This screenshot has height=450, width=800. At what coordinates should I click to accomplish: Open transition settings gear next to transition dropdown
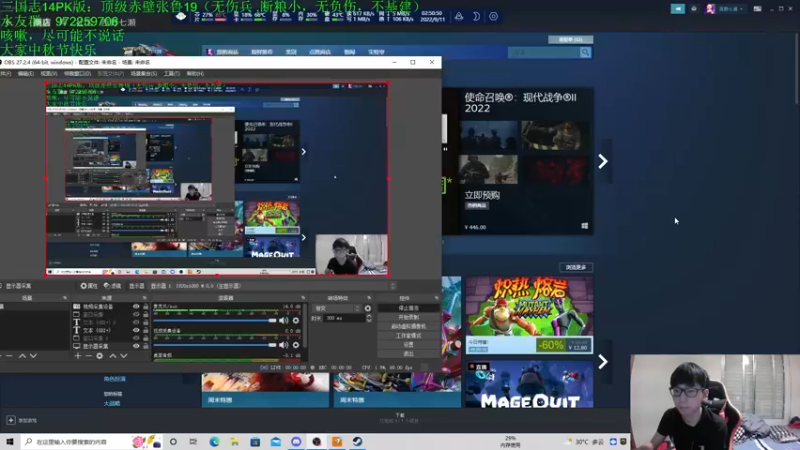click(368, 308)
